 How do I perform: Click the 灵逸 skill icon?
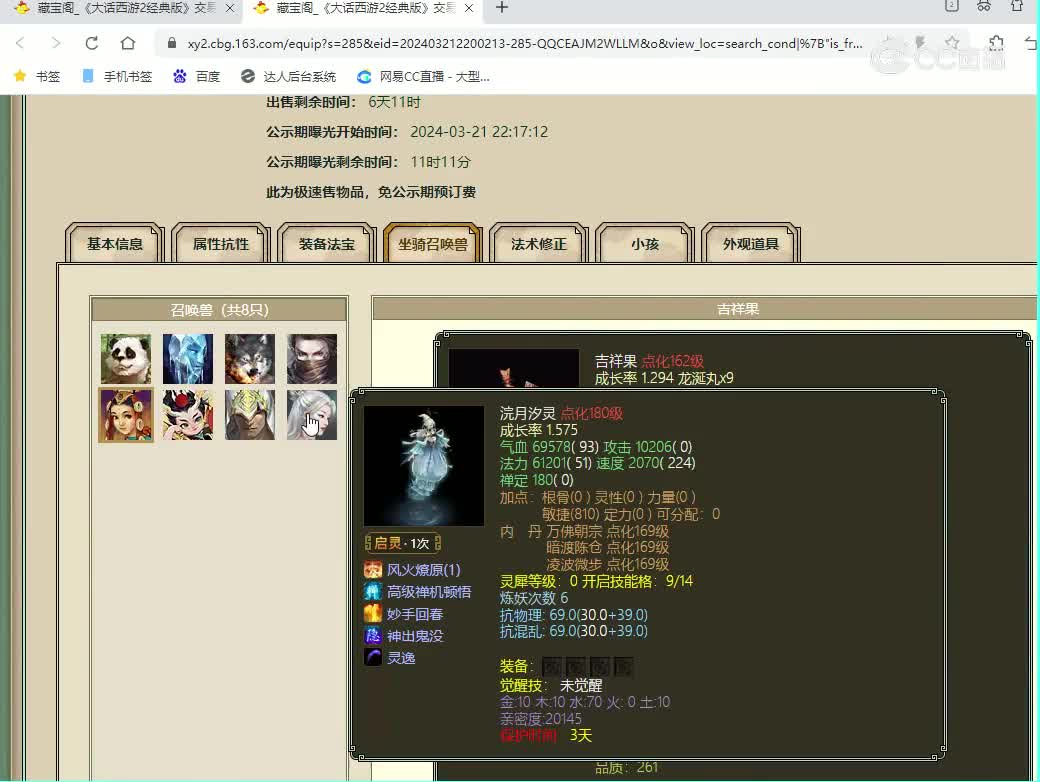point(373,657)
